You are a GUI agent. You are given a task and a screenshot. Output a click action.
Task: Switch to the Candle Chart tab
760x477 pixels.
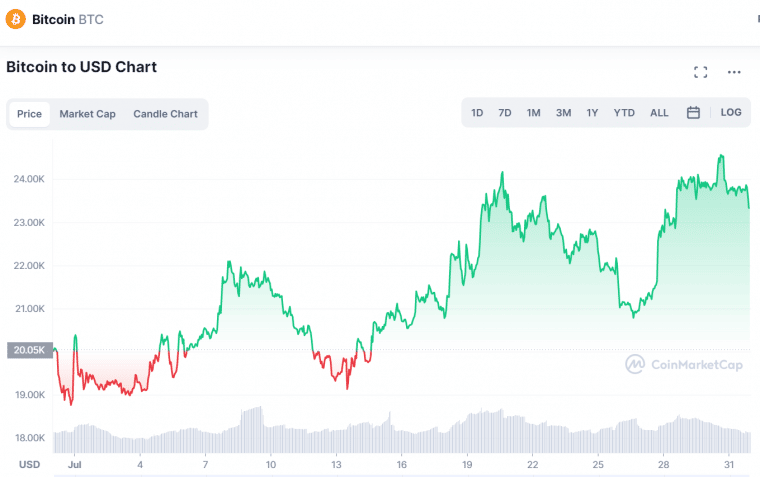tap(165, 114)
